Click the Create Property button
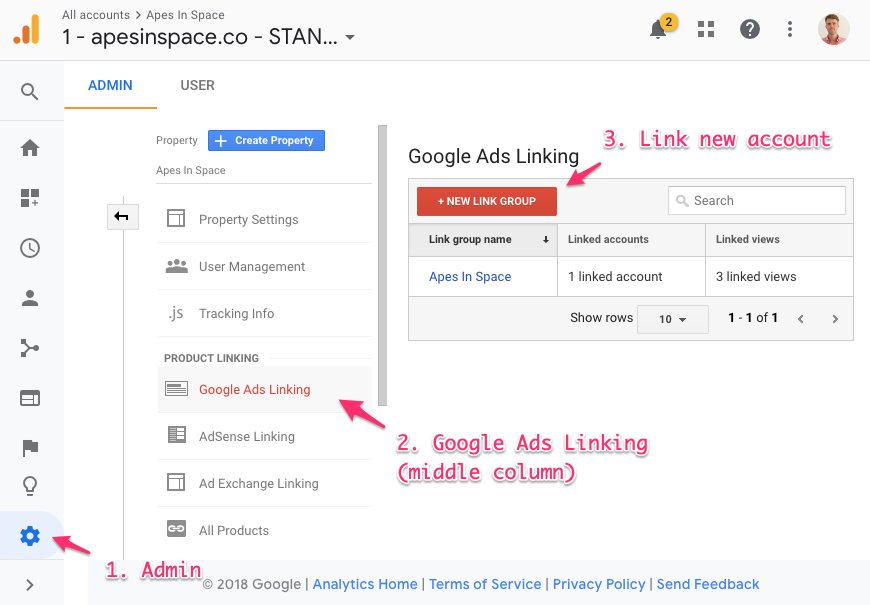The width and height of the screenshot is (870, 605). (266, 140)
